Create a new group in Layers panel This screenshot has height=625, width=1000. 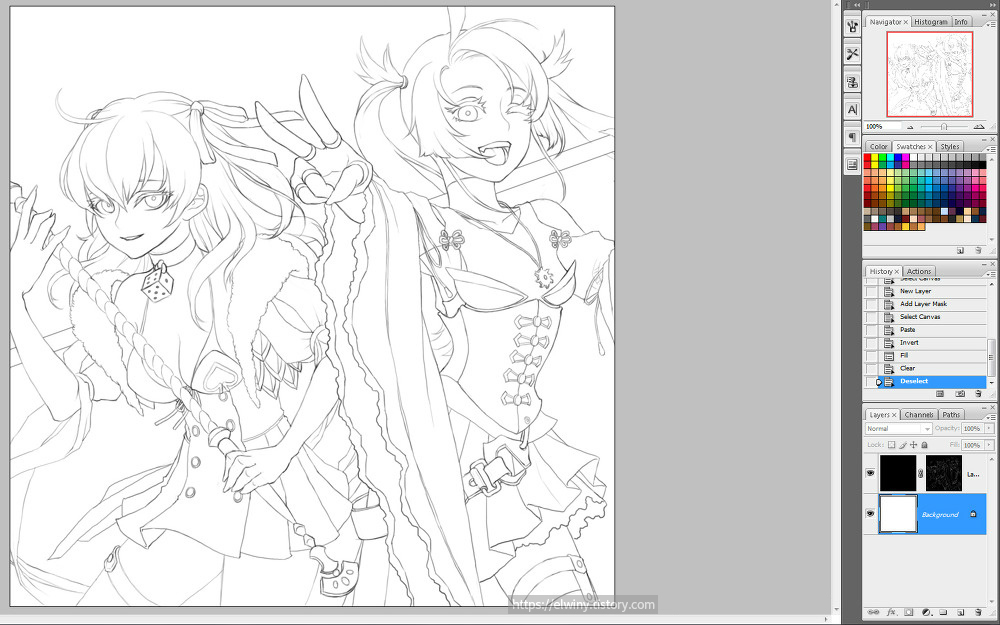click(x=943, y=612)
